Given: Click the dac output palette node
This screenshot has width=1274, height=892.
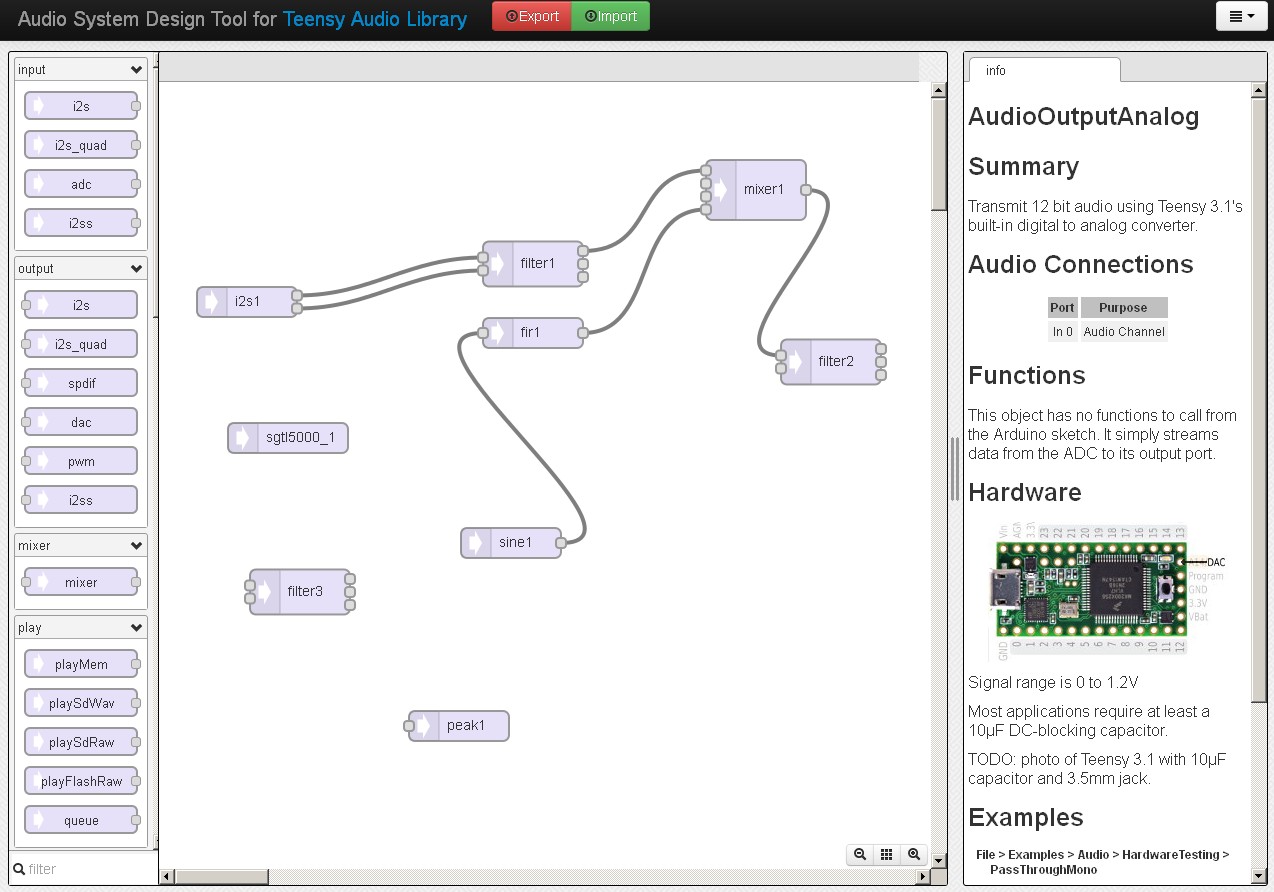Looking at the screenshot, I should [x=81, y=422].
